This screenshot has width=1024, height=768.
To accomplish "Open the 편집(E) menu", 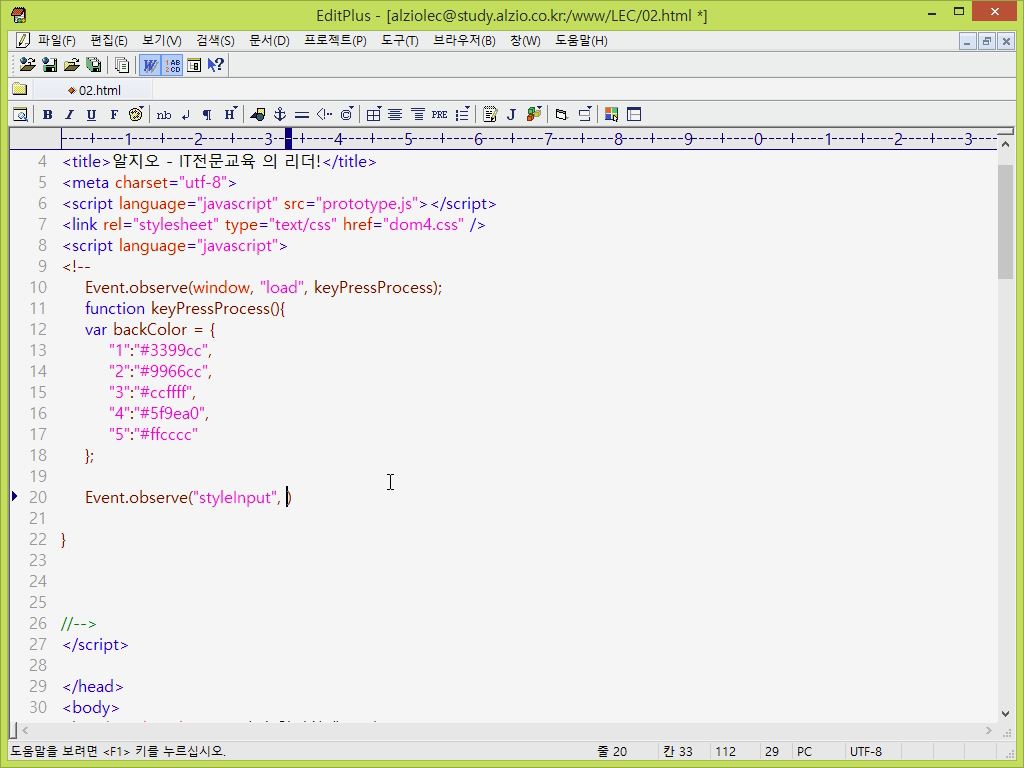I will coord(108,40).
